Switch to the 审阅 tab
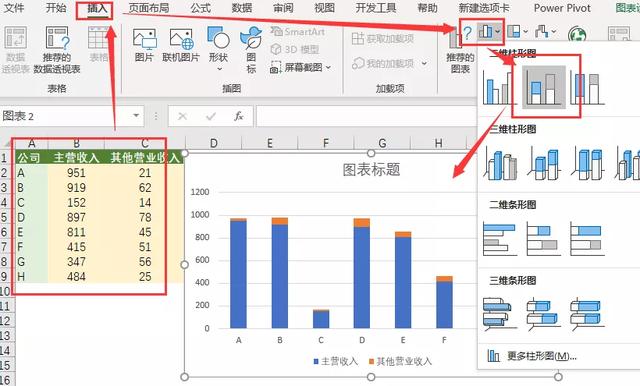 283,8
